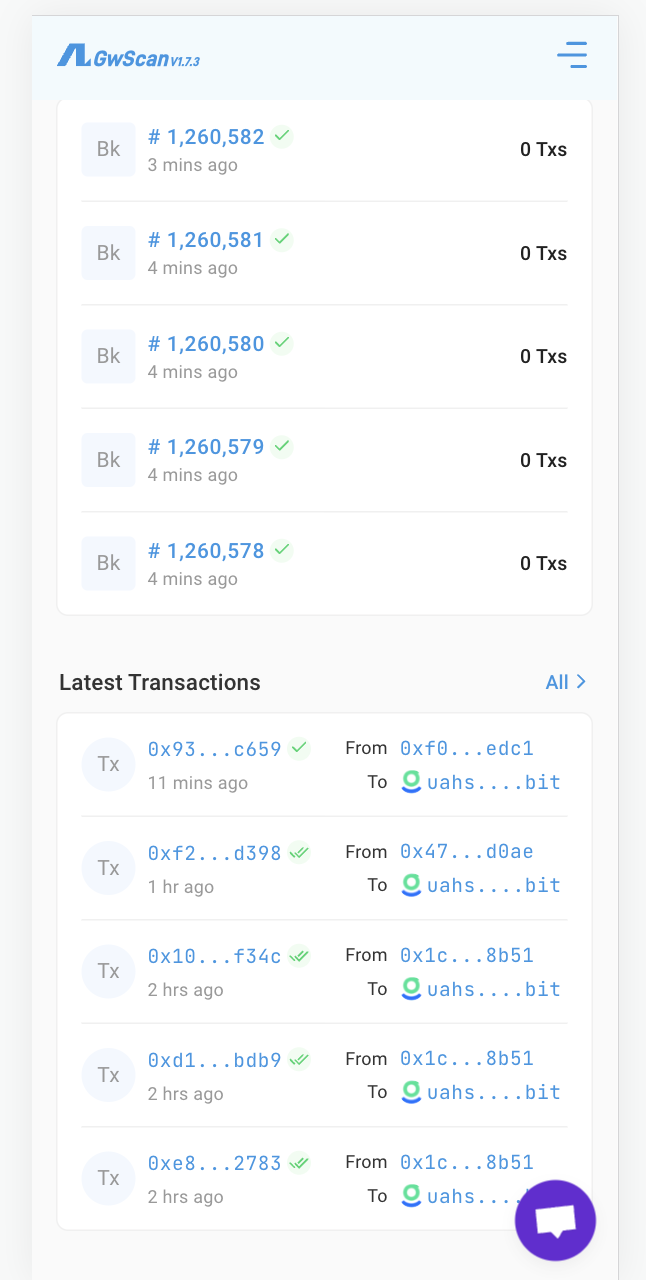View sender address 0xf0...edc1

point(466,747)
